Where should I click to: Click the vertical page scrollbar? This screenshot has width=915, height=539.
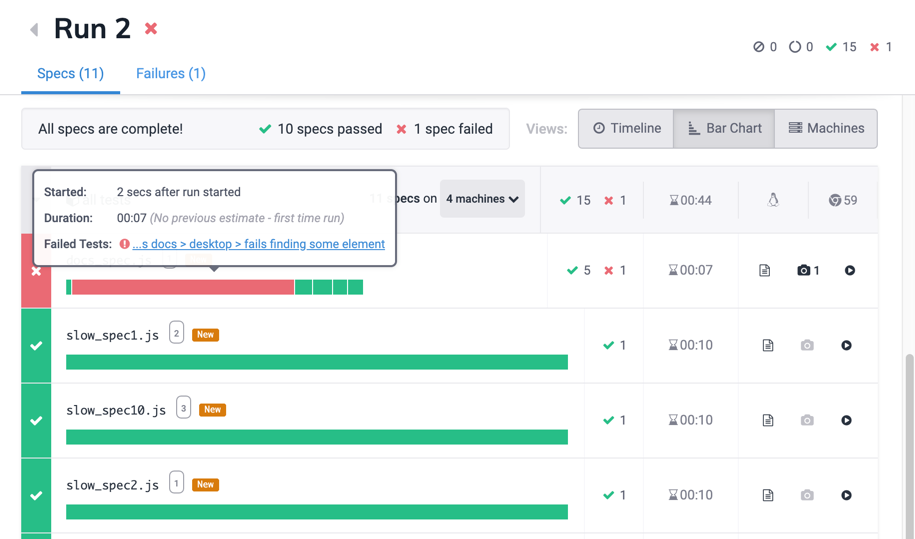[x=909, y=440]
